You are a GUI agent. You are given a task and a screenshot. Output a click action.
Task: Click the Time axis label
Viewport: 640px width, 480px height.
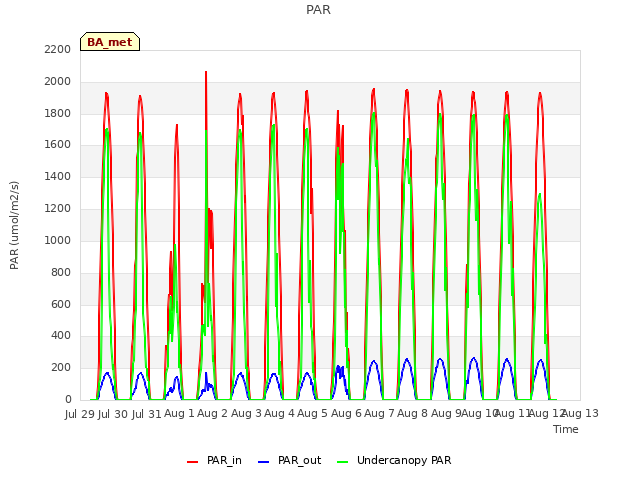point(566,429)
